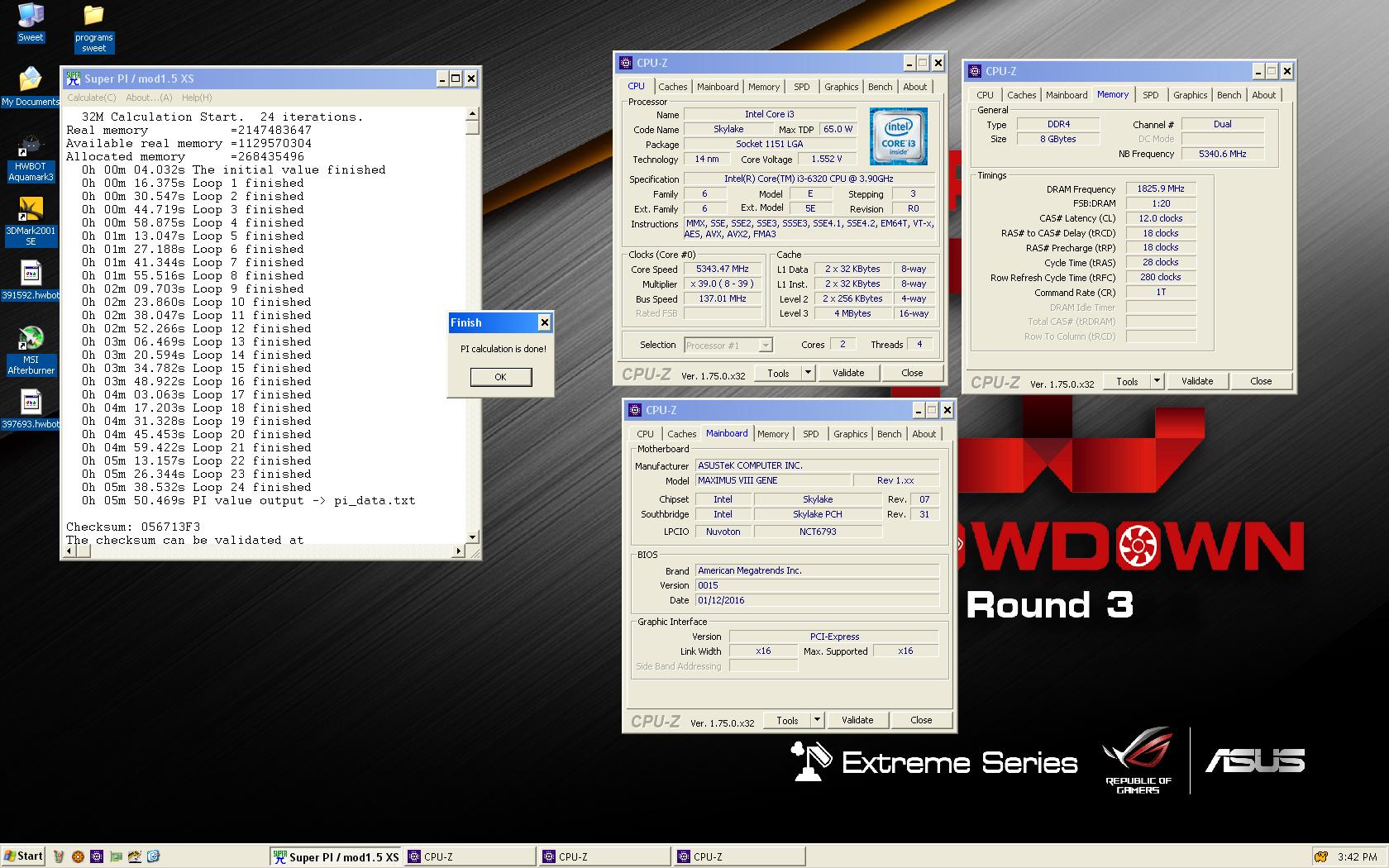Click Close button in CPU-Z Memory window
Image resolution: width=1389 pixels, height=868 pixels.
point(1261,381)
